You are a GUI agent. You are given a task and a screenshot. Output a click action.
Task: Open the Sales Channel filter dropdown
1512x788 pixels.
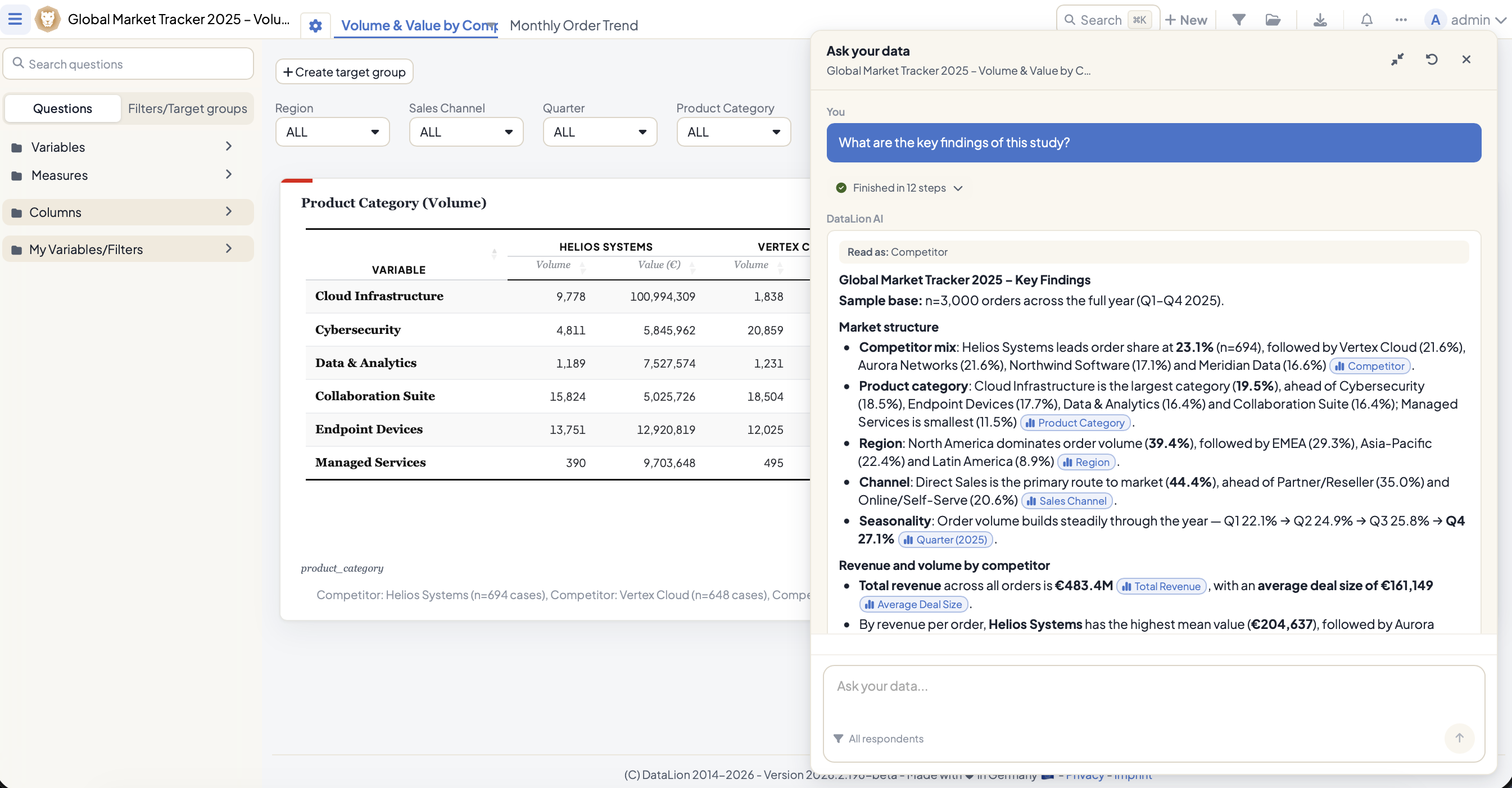point(466,132)
